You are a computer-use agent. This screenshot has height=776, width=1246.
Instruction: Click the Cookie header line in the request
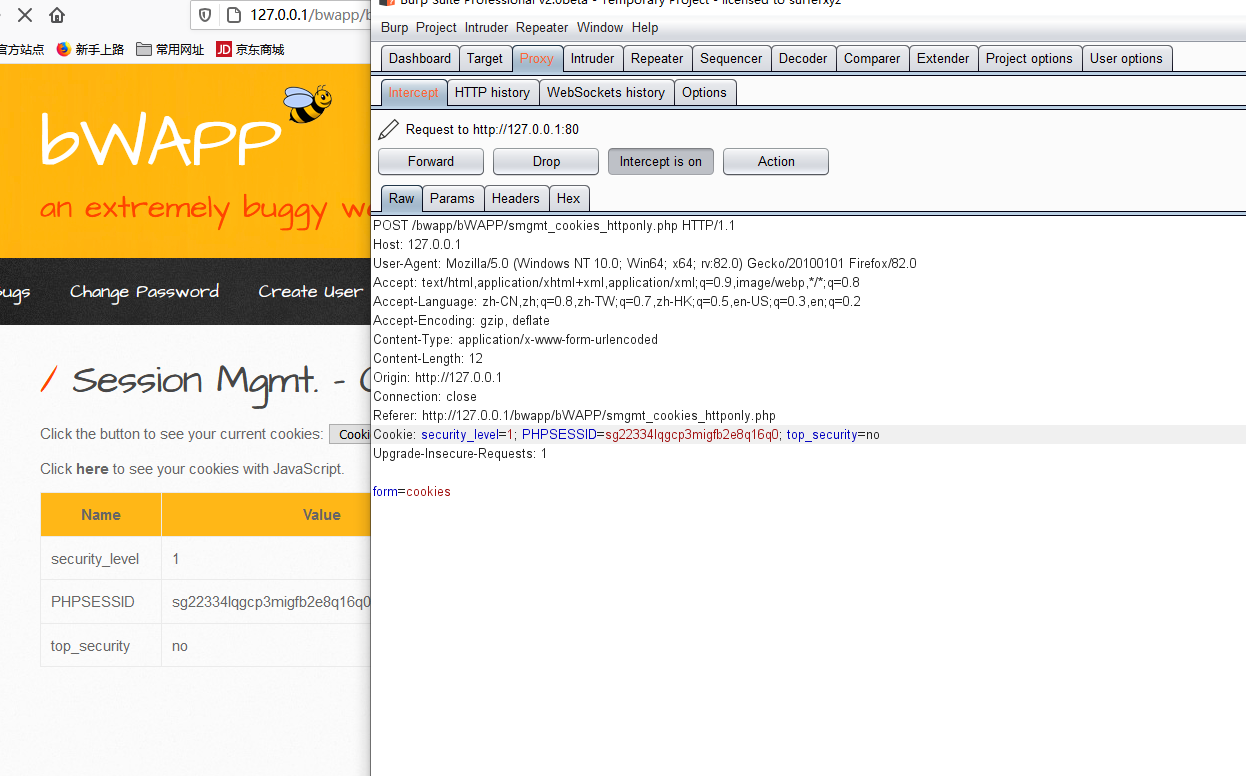[x=626, y=434]
